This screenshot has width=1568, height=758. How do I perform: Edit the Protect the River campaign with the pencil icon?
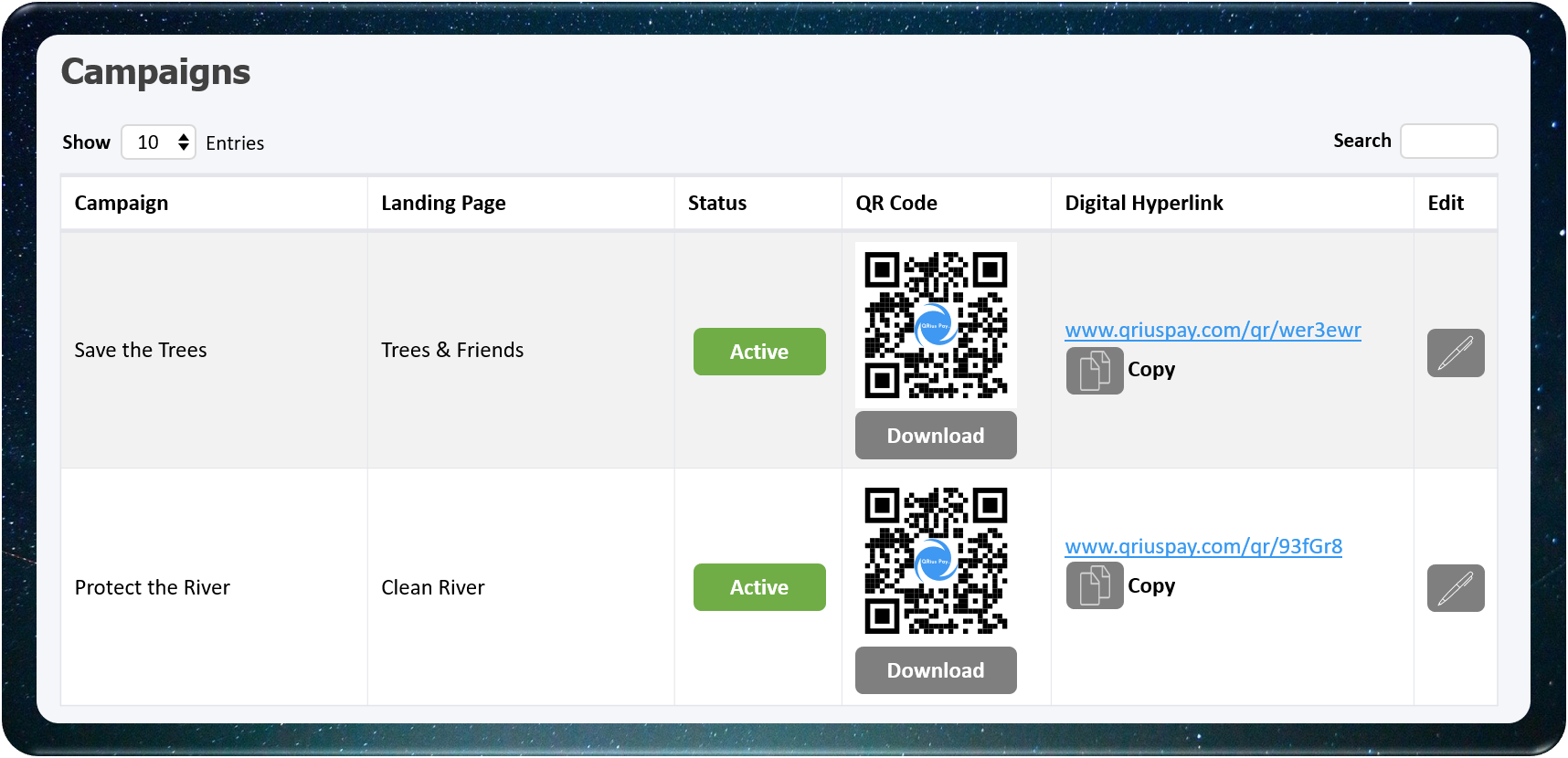1456,588
